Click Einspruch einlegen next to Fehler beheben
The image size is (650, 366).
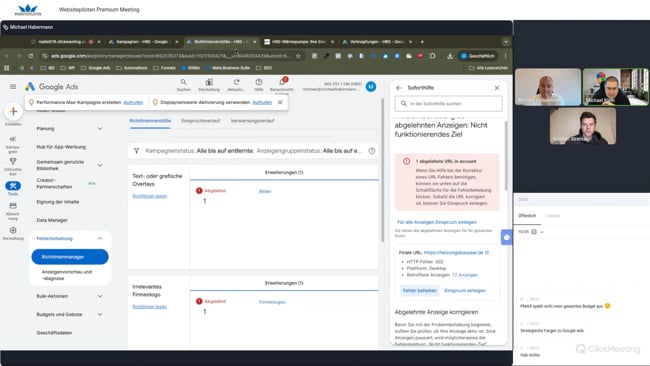tap(465, 291)
